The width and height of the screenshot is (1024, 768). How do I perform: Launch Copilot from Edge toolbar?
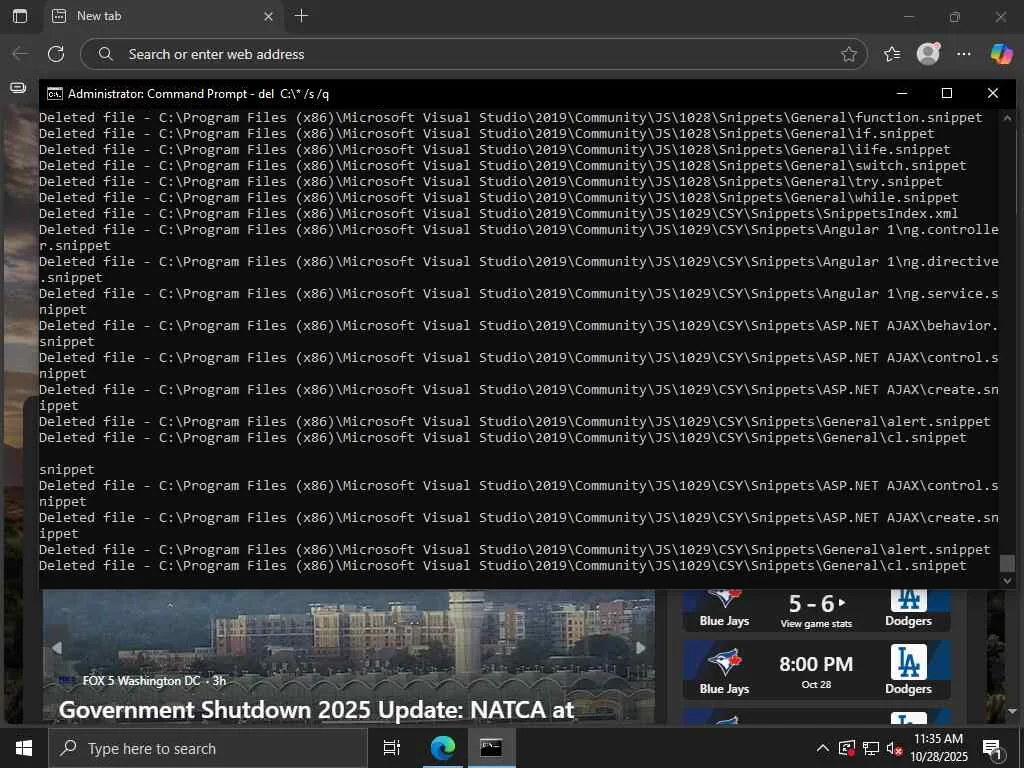pyautogui.click(x=1000, y=54)
